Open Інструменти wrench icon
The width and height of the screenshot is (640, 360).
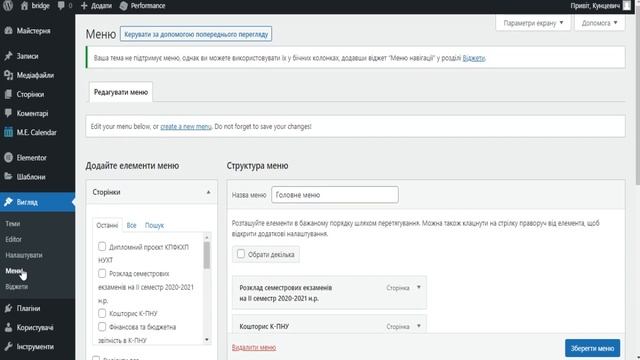(x=8, y=347)
